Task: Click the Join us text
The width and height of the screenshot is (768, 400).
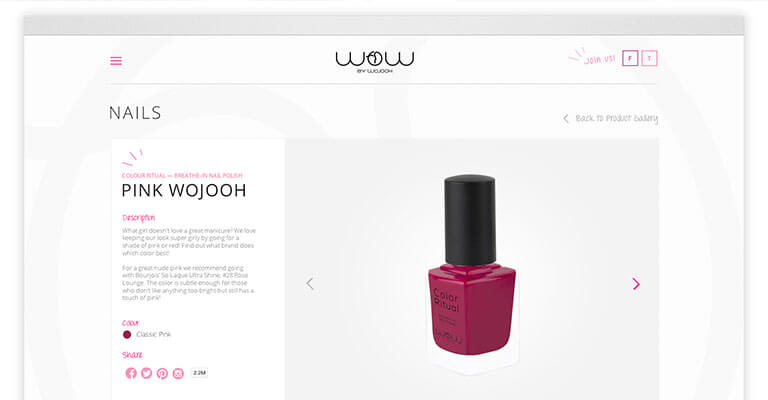Action: [x=600, y=59]
